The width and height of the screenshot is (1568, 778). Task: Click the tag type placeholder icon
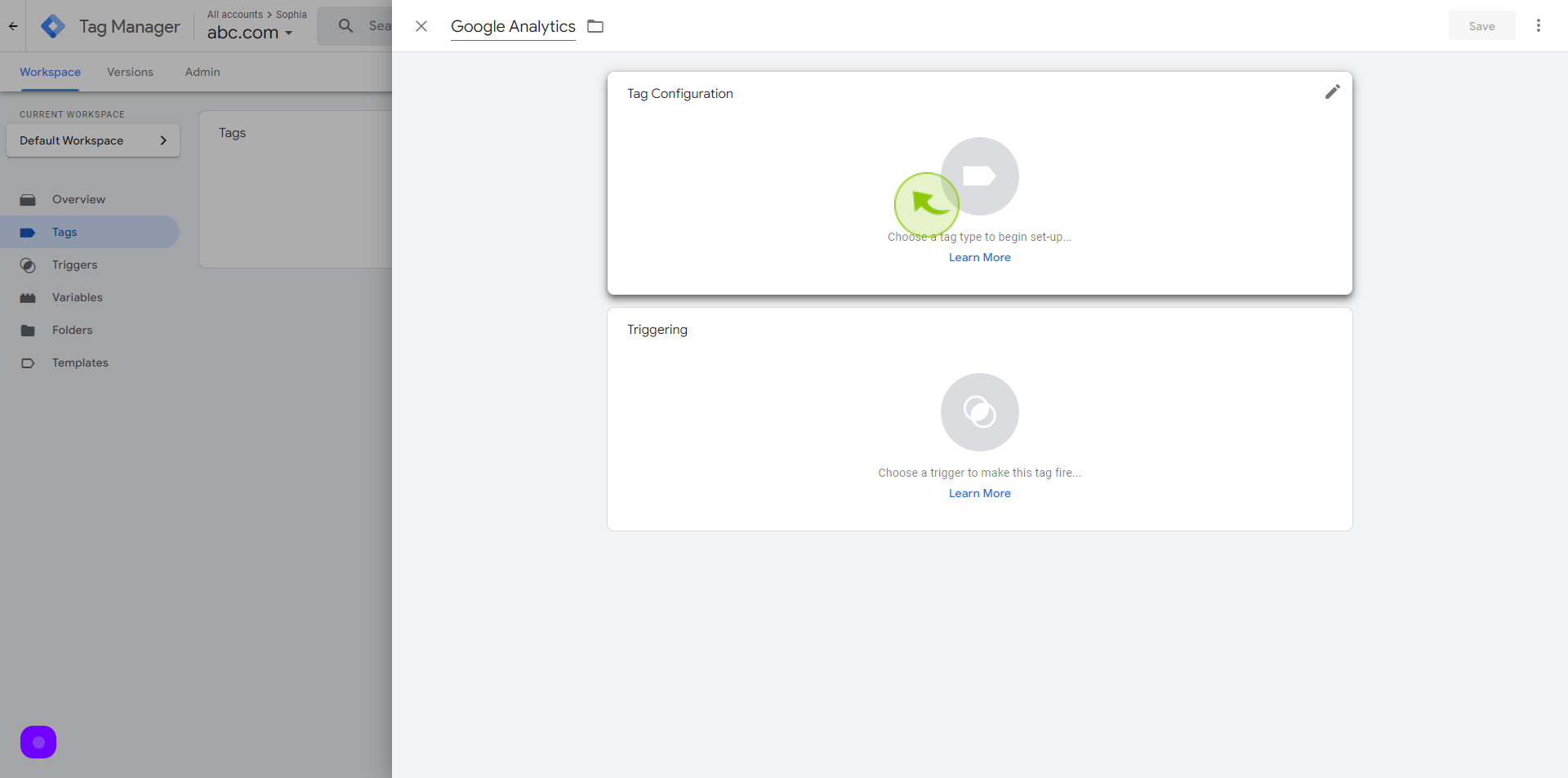click(x=979, y=176)
